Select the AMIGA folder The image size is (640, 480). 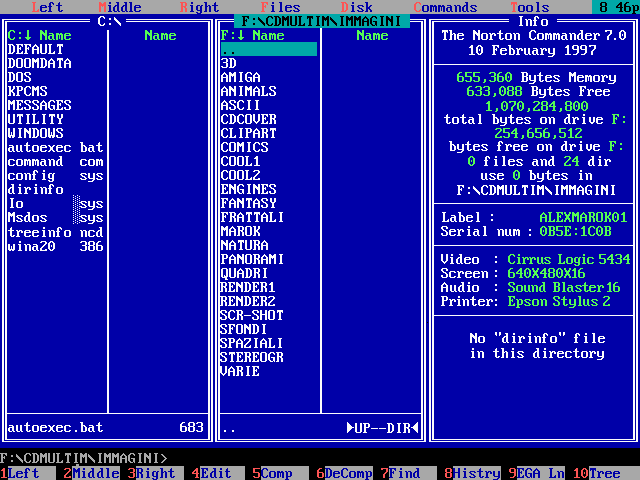click(x=240, y=77)
